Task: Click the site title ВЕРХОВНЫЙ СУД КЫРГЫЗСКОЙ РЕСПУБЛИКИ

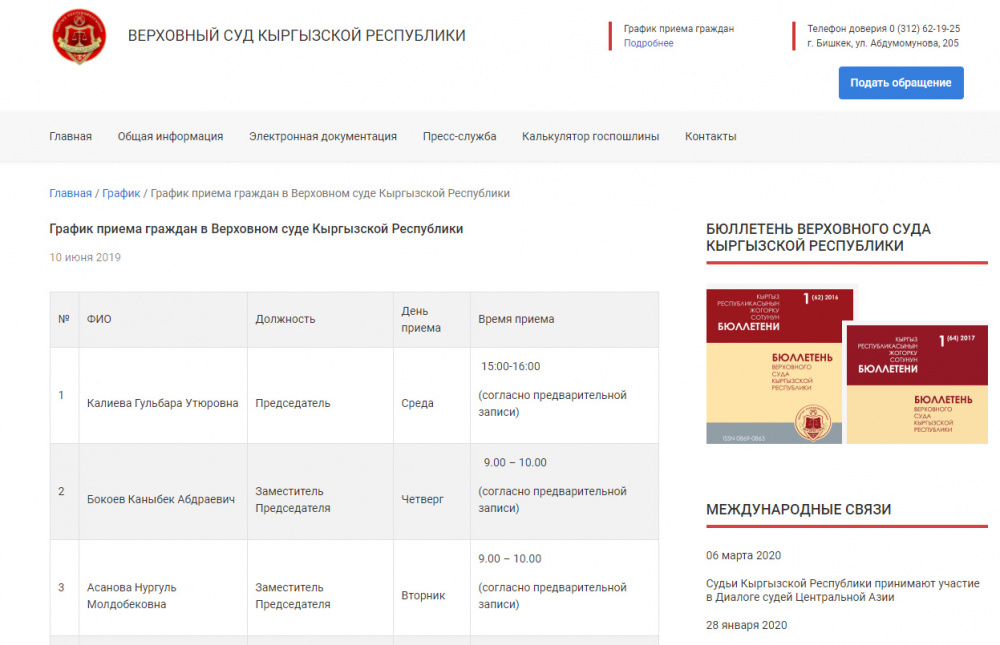Action: click(296, 36)
